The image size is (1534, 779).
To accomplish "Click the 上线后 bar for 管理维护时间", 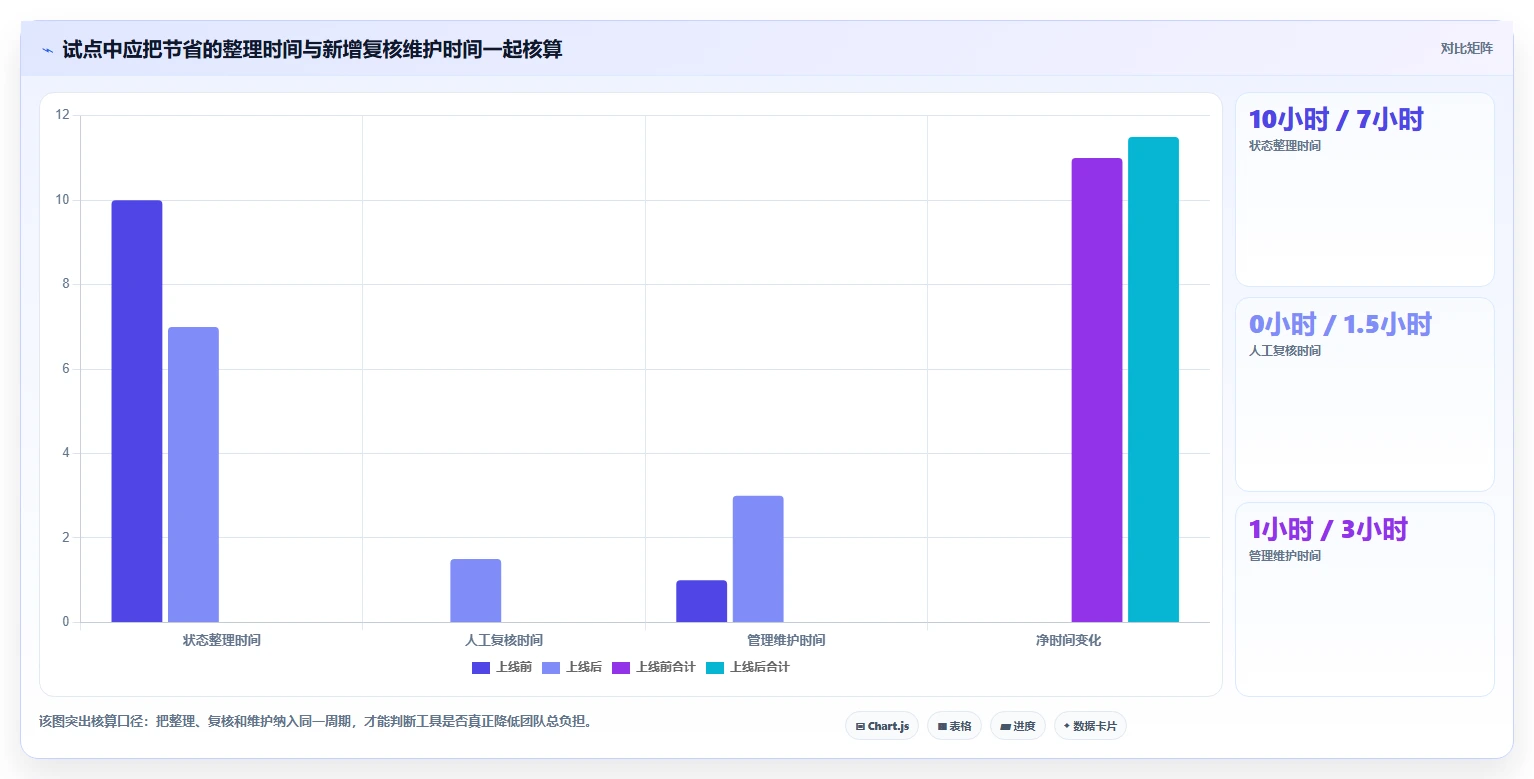I will coord(758,559).
